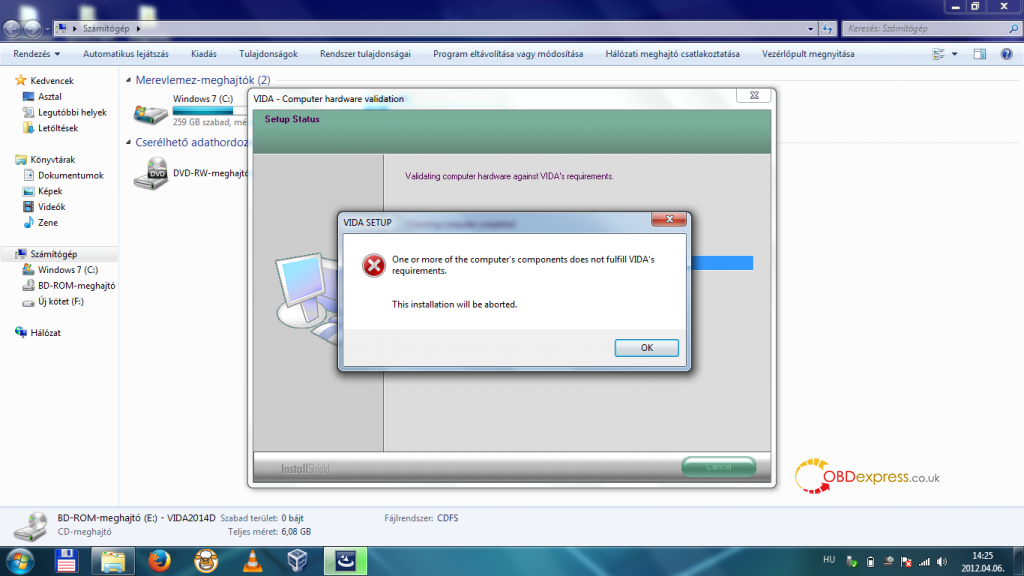The image size is (1024, 576).
Task: Open the VirtualBox cube icon on the taskbar
Action: pos(298,562)
